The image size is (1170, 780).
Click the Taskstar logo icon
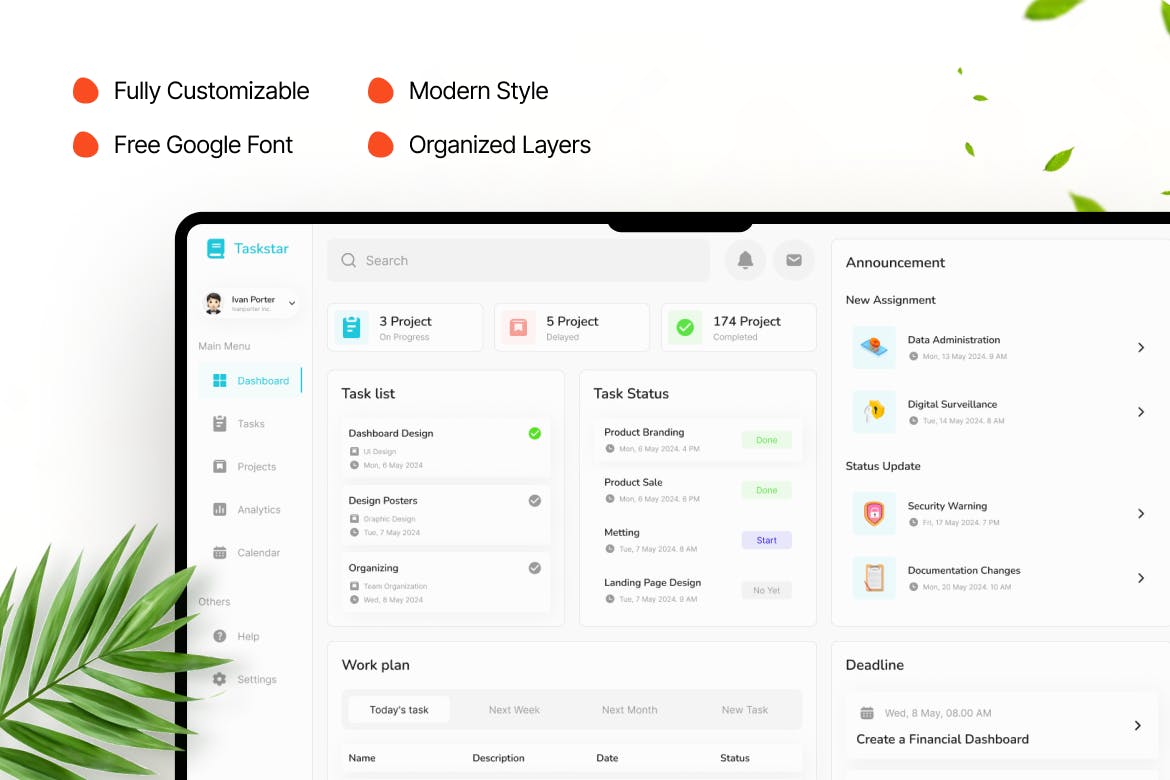[x=216, y=249]
